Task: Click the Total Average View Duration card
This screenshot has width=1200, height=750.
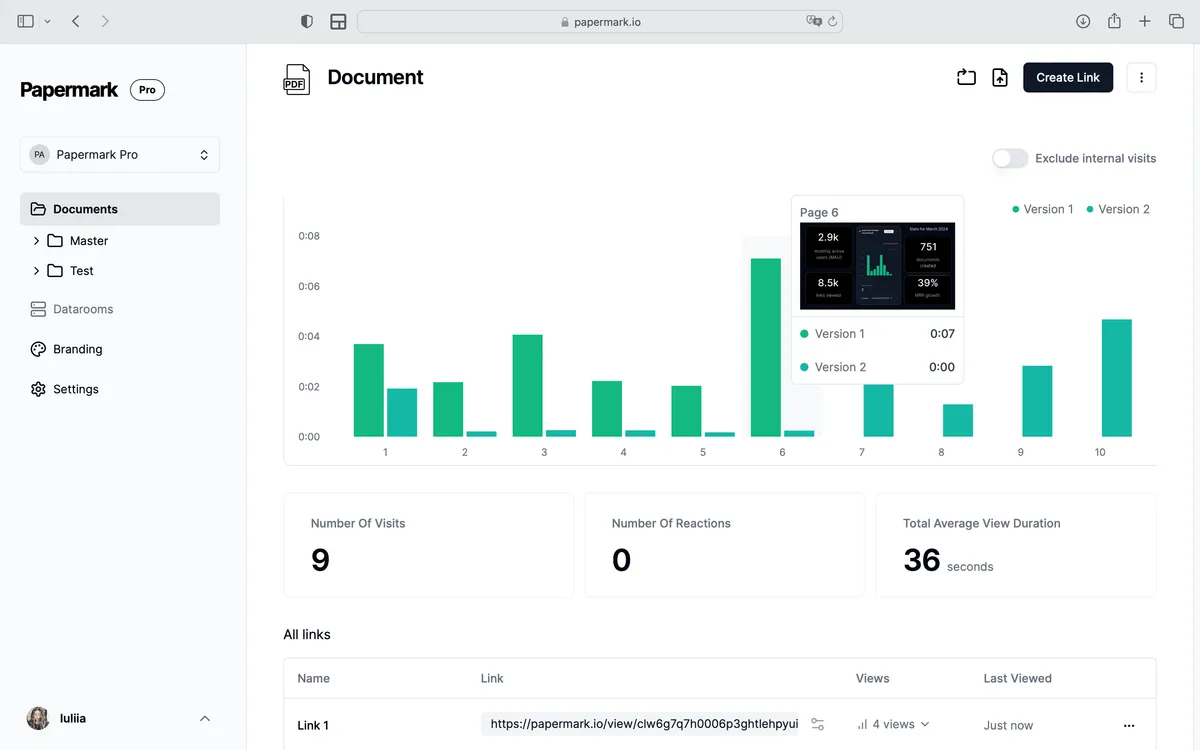Action: [1016, 545]
